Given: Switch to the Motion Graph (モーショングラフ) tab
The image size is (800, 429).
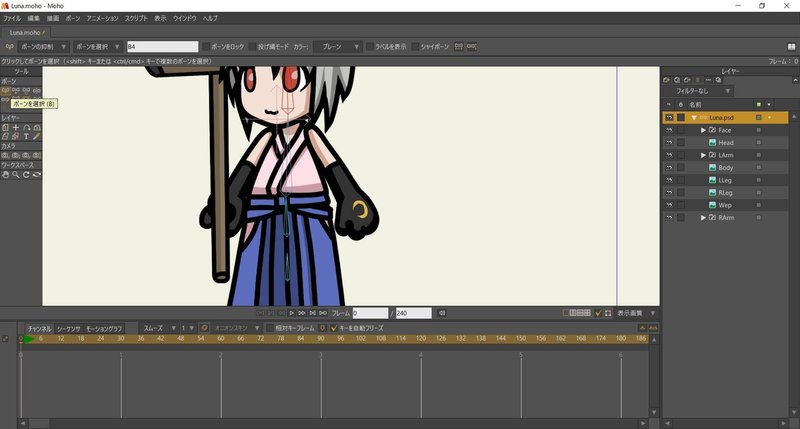Looking at the screenshot, I should point(104,329).
